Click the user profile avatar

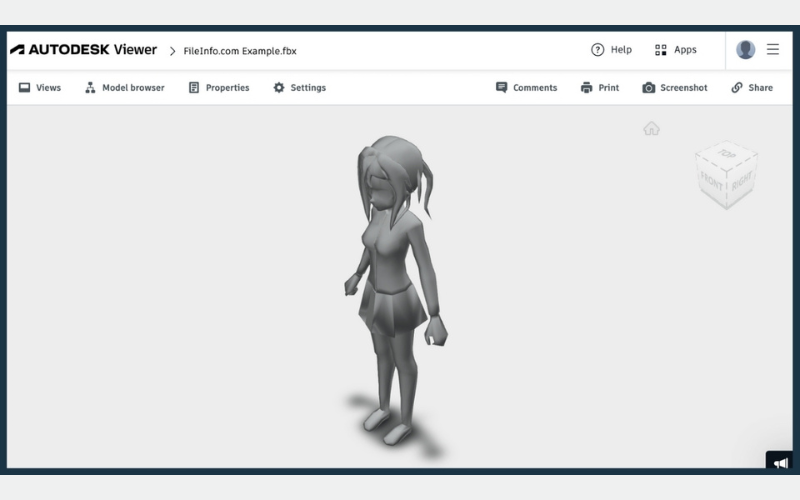click(x=745, y=50)
